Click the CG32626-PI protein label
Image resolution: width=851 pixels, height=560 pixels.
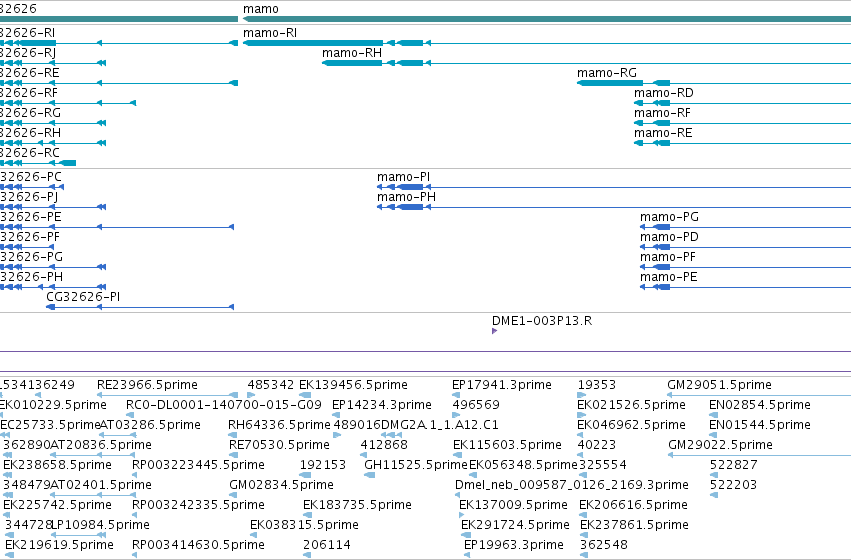tap(83, 297)
